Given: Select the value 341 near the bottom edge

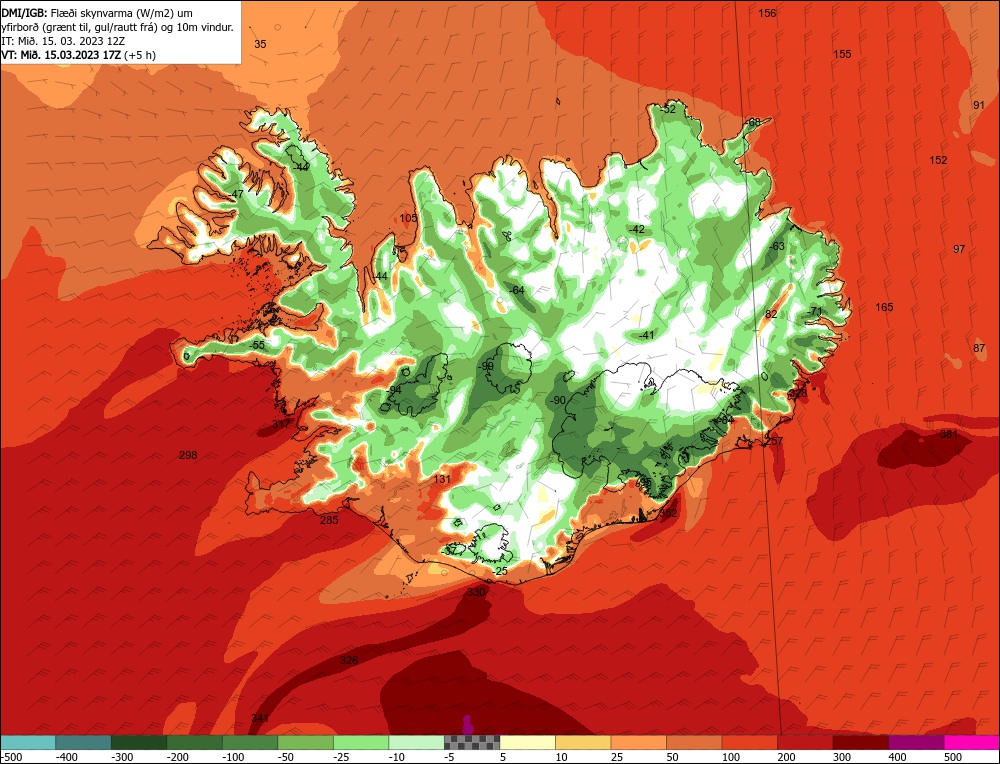Looking at the screenshot, I should click(260, 719).
